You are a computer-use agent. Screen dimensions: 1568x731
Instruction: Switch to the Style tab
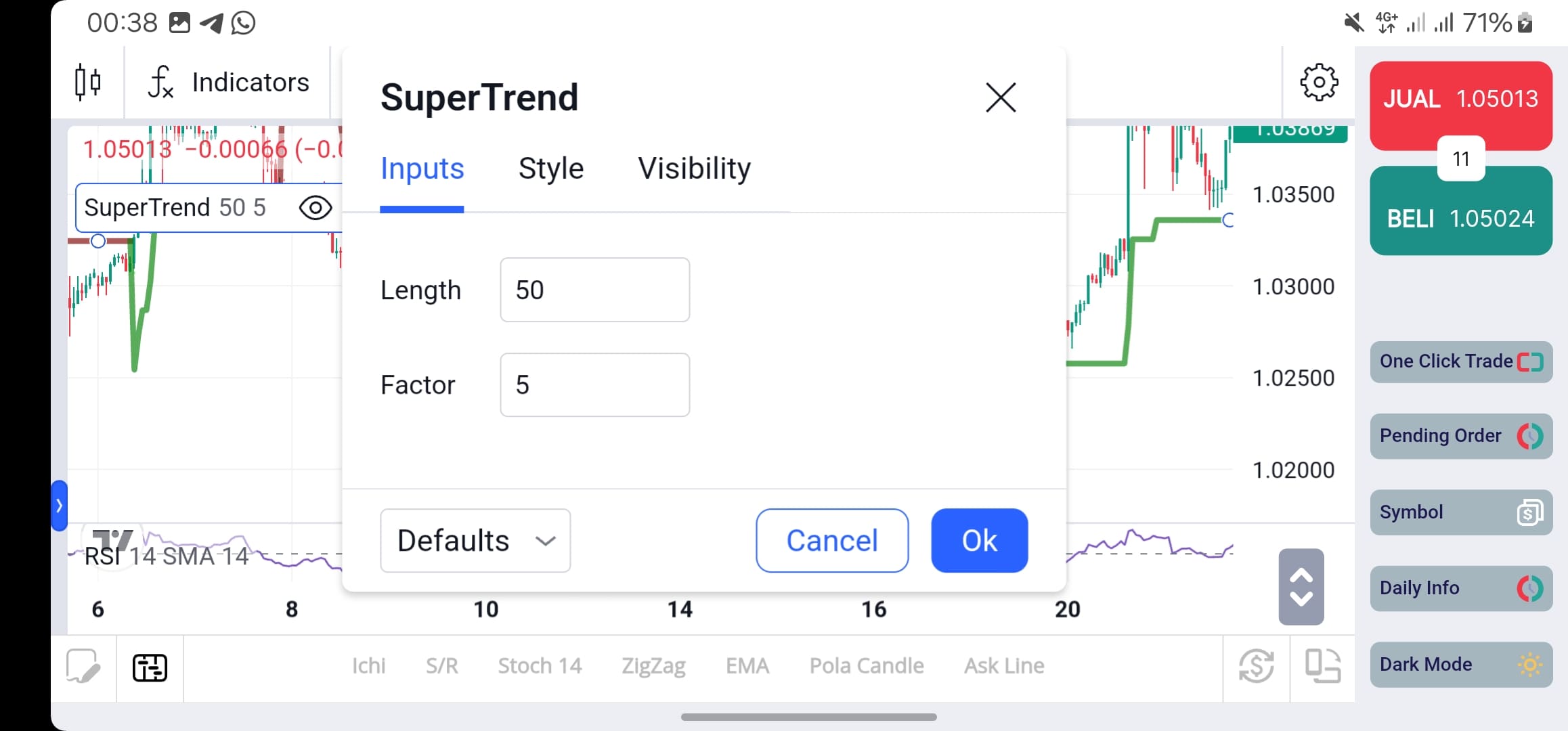click(x=550, y=169)
